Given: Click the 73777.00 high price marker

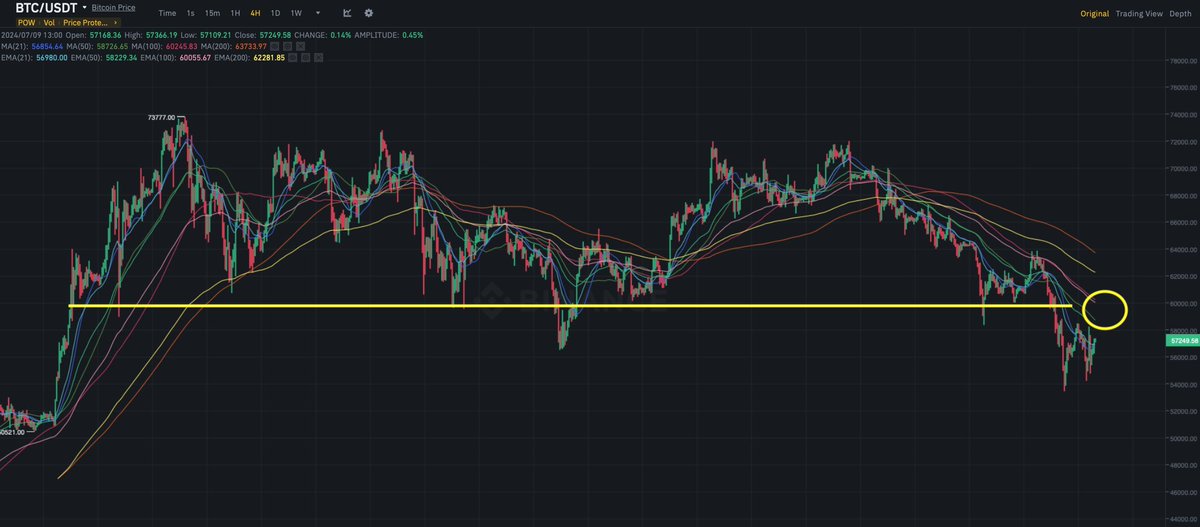Looking at the screenshot, I should click(x=160, y=118).
